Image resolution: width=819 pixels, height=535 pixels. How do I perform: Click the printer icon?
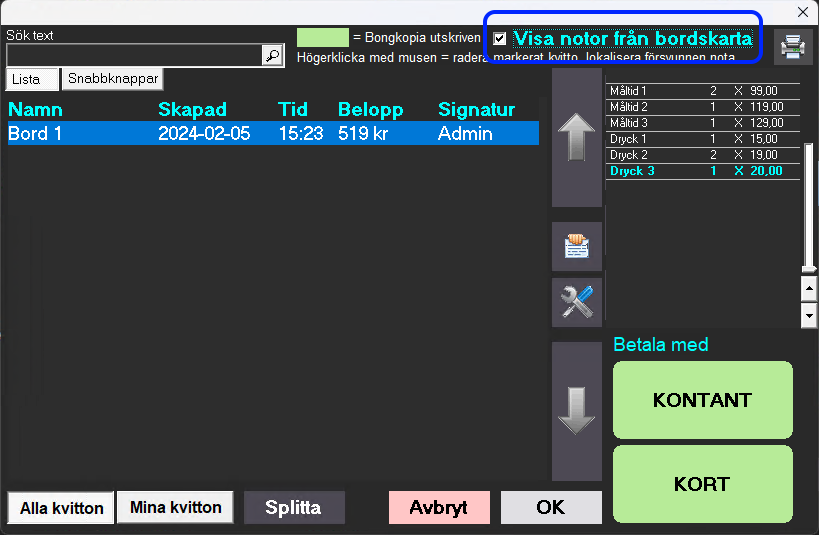(792, 46)
